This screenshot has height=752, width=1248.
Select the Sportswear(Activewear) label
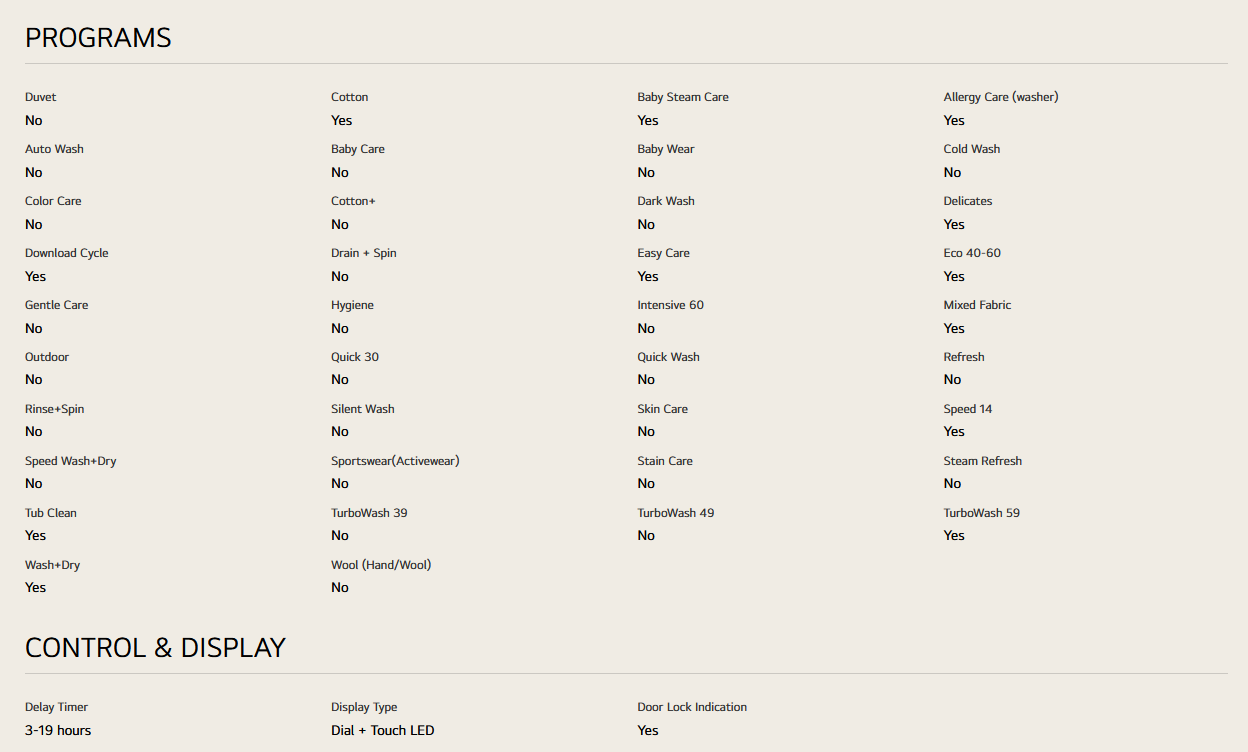click(395, 461)
